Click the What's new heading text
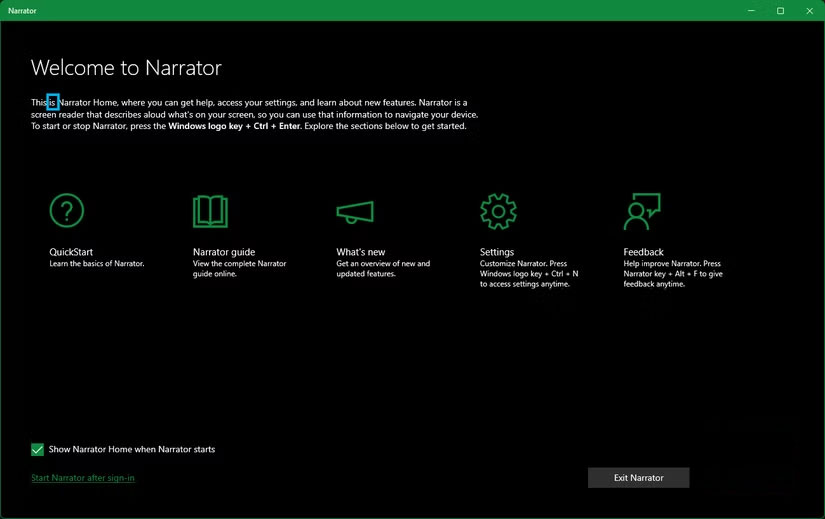 coord(360,252)
